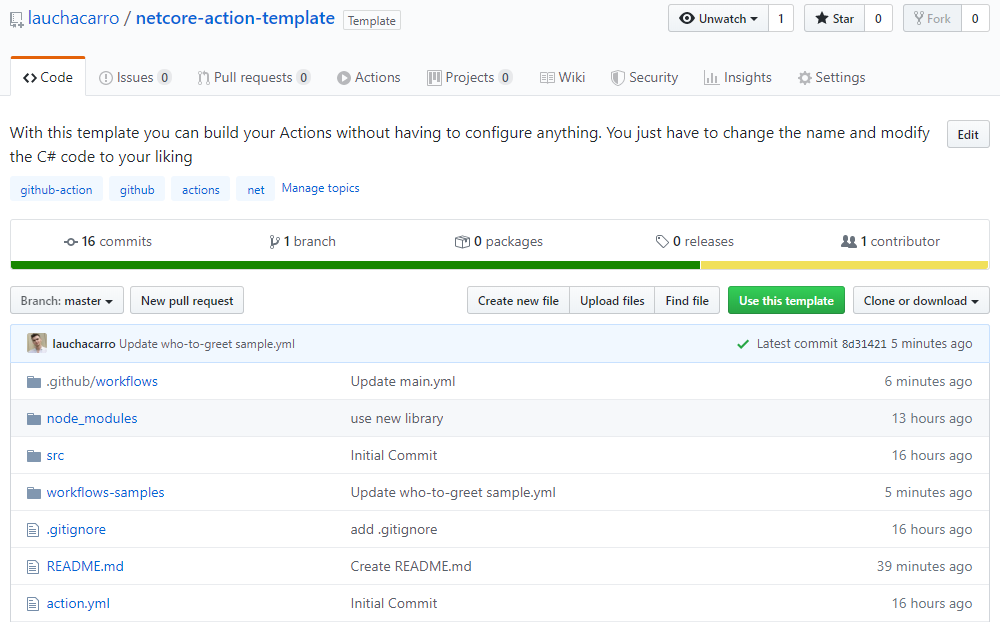1000x622 pixels.
Task: Click the book icon on Wiki tab
Action: [x=547, y=78]
